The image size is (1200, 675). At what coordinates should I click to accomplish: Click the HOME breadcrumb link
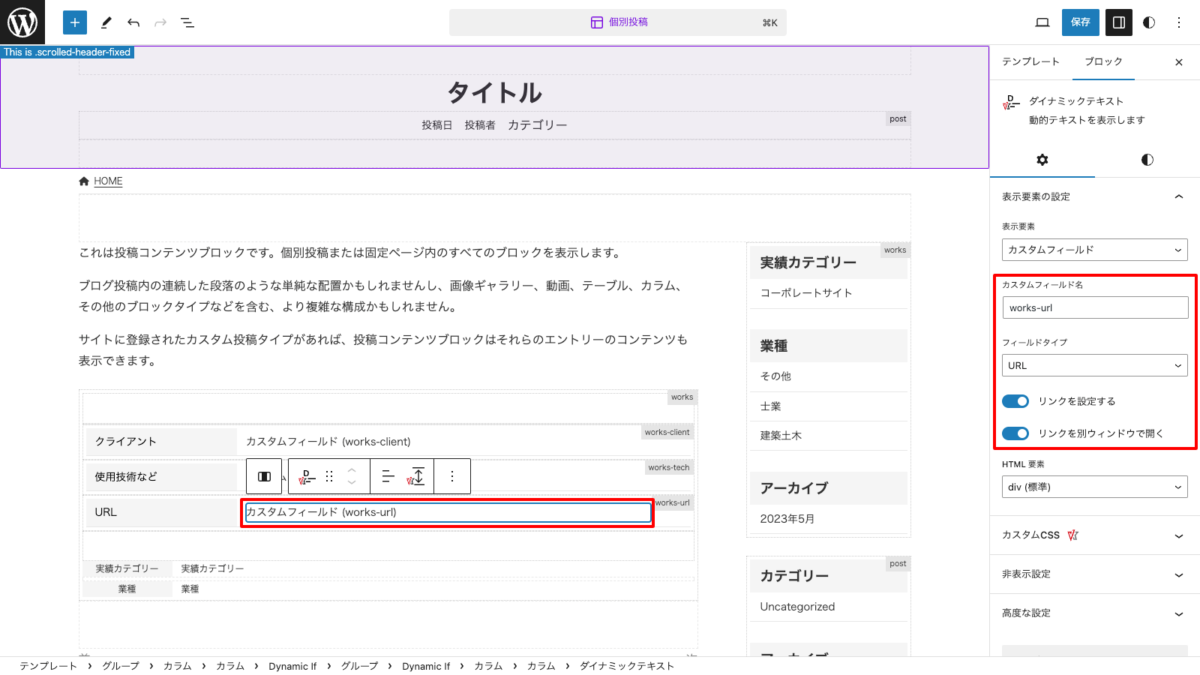pos(108,181)
